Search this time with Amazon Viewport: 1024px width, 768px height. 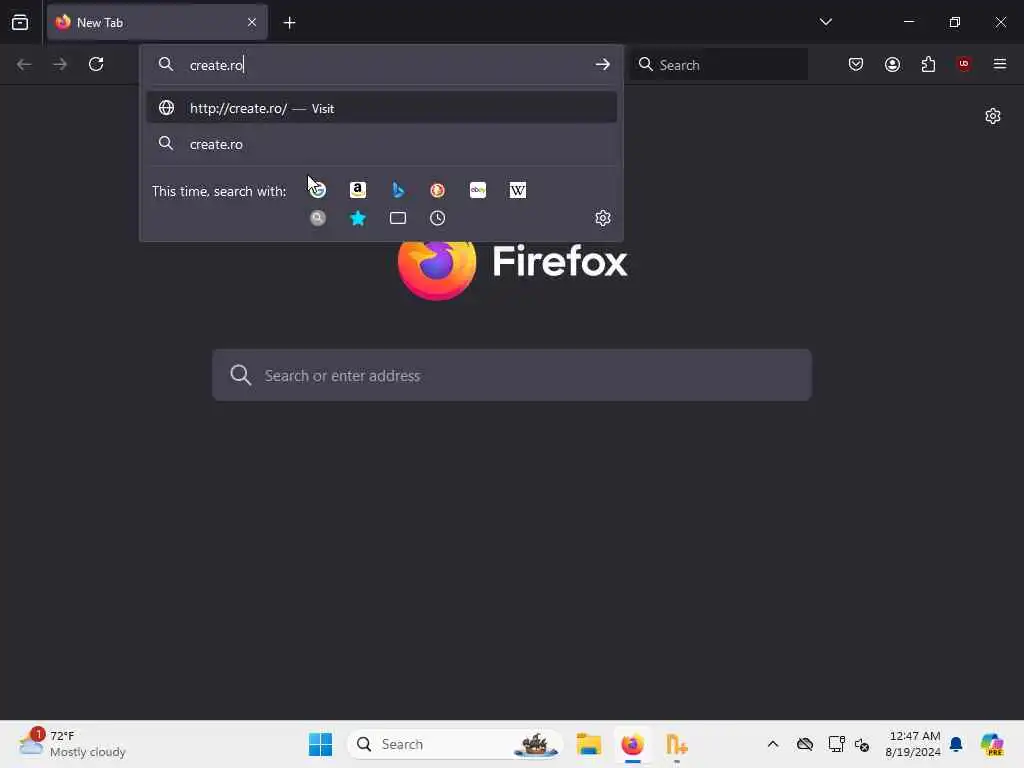click(x=358, y=190)
